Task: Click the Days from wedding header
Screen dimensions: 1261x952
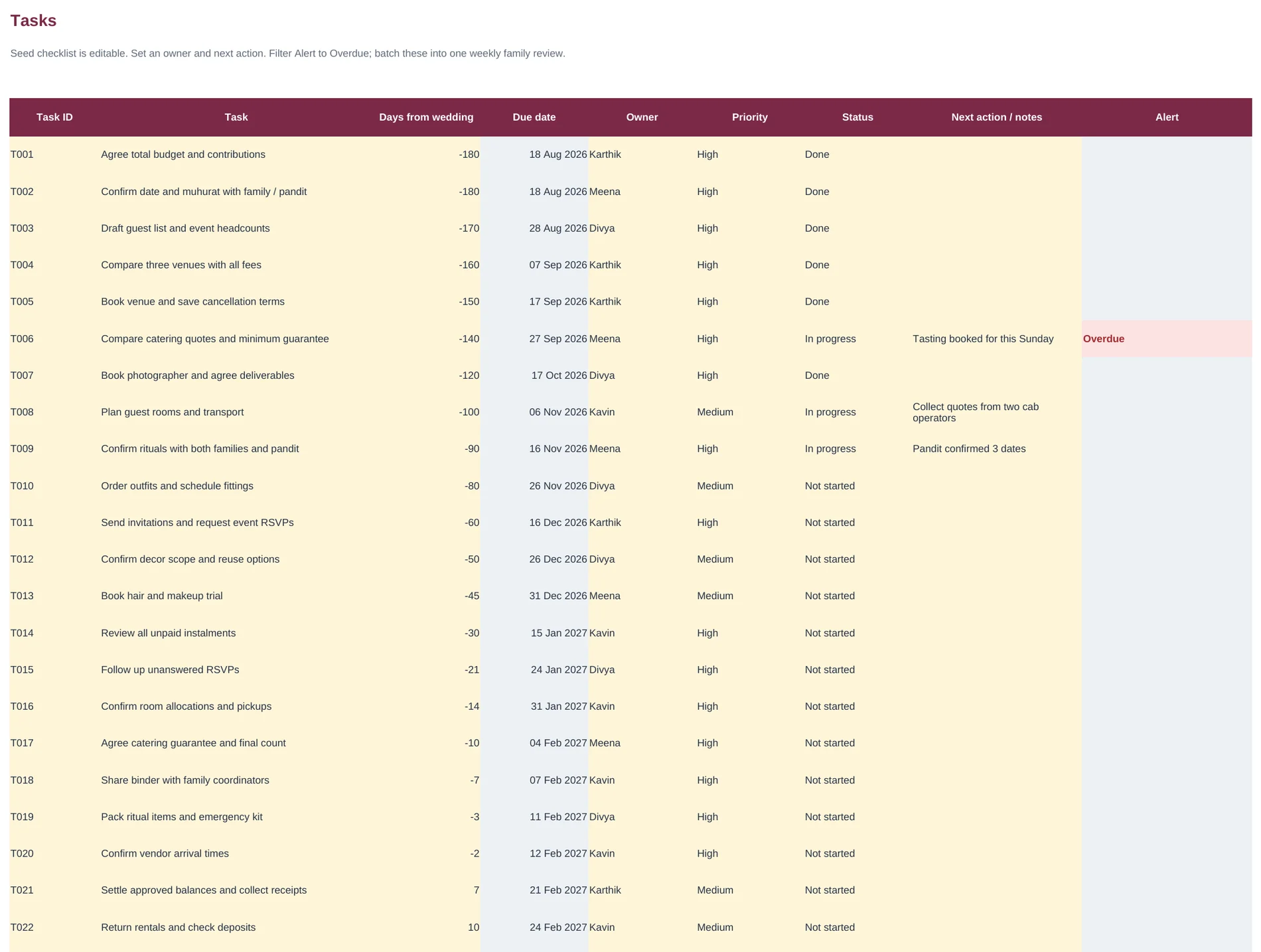Action: click(426, 117)
